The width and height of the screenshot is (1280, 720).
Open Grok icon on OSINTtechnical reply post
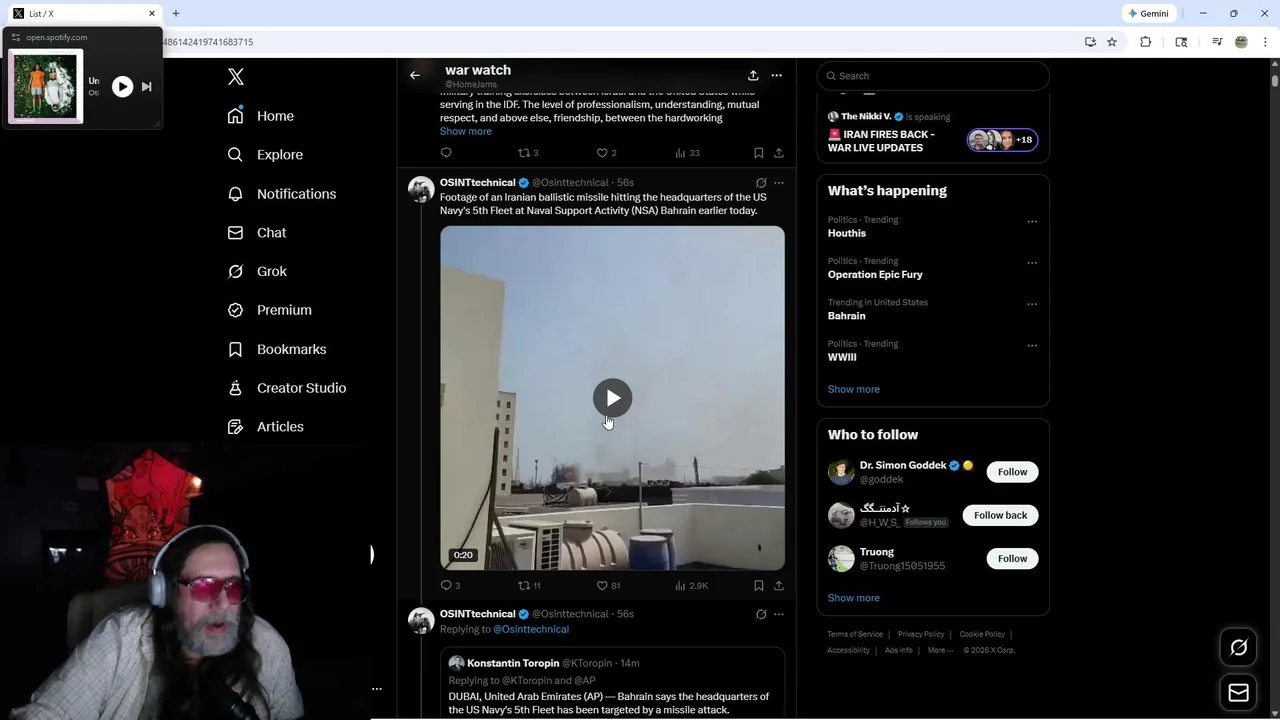(x=761, y=614)
